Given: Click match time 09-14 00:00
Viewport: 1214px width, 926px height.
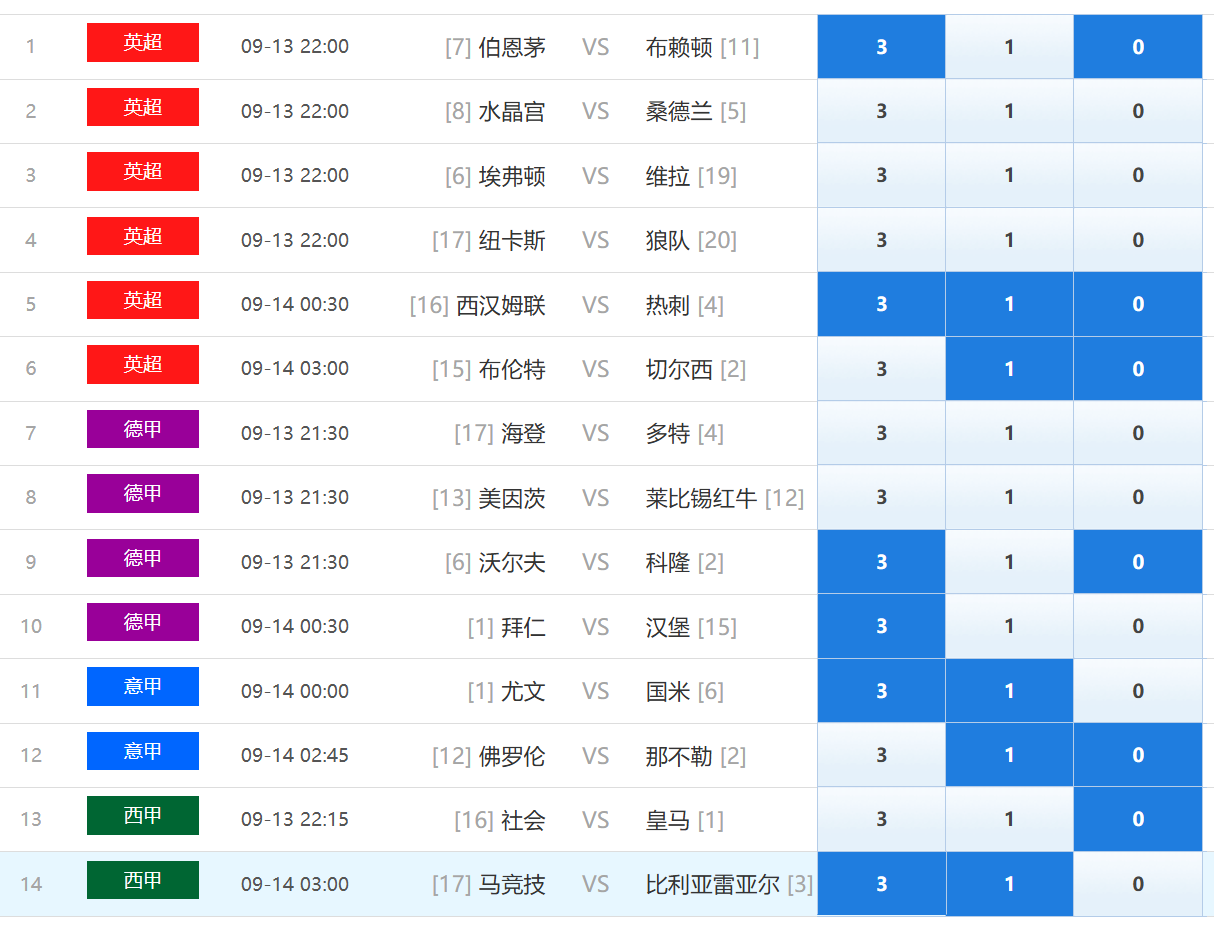Looking at the screenshot, I should [295, 691].
